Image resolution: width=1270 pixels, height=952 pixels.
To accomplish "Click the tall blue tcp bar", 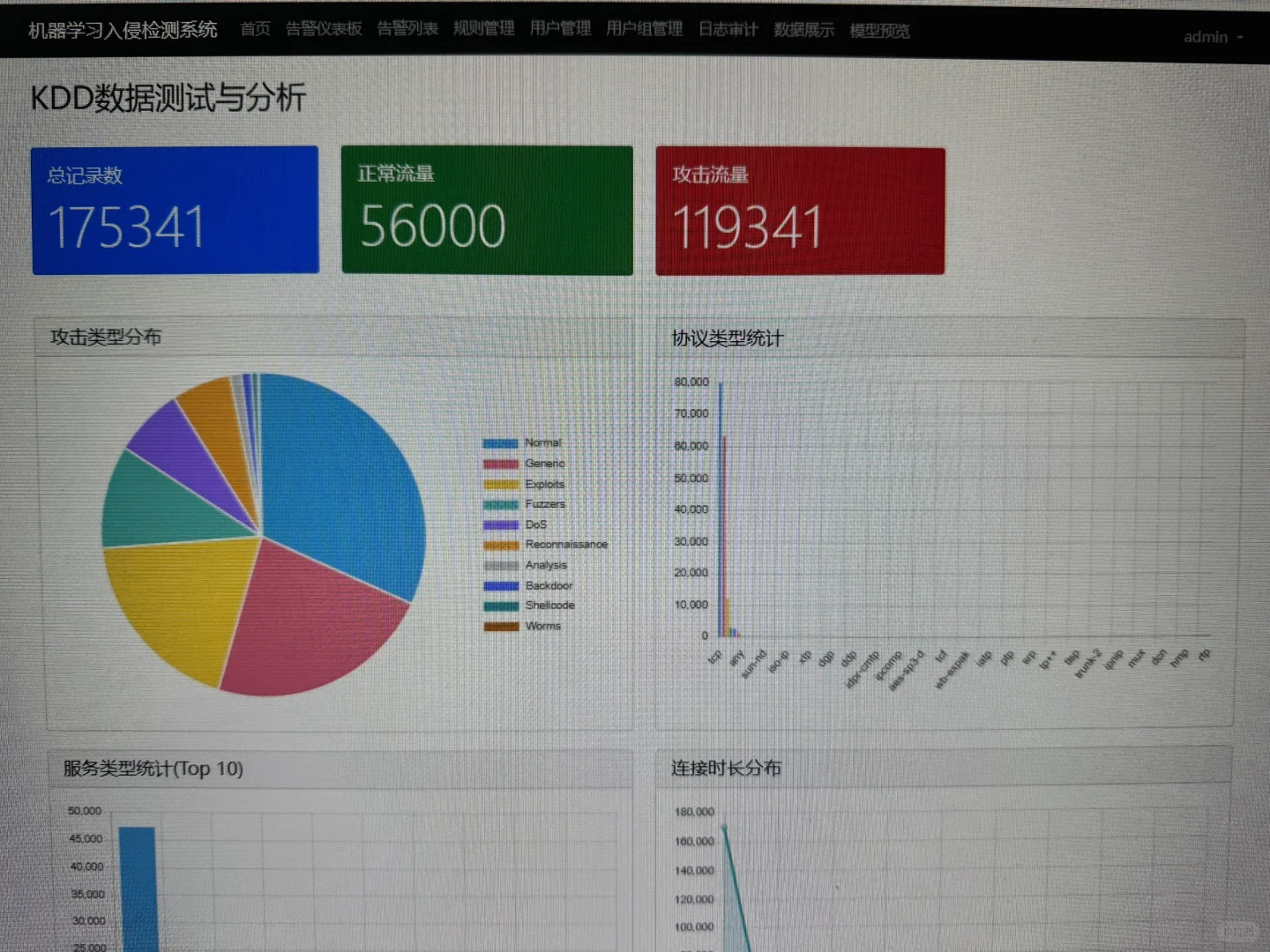I will pyautogui.click(x=721, y=509).
